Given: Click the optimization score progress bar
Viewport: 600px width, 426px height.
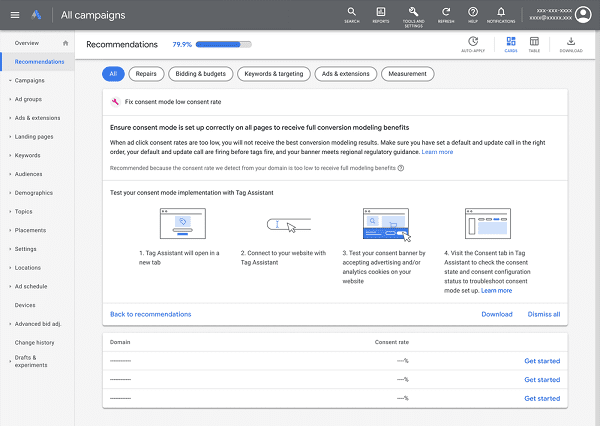Looking at the screenshot, I should 226,45.
